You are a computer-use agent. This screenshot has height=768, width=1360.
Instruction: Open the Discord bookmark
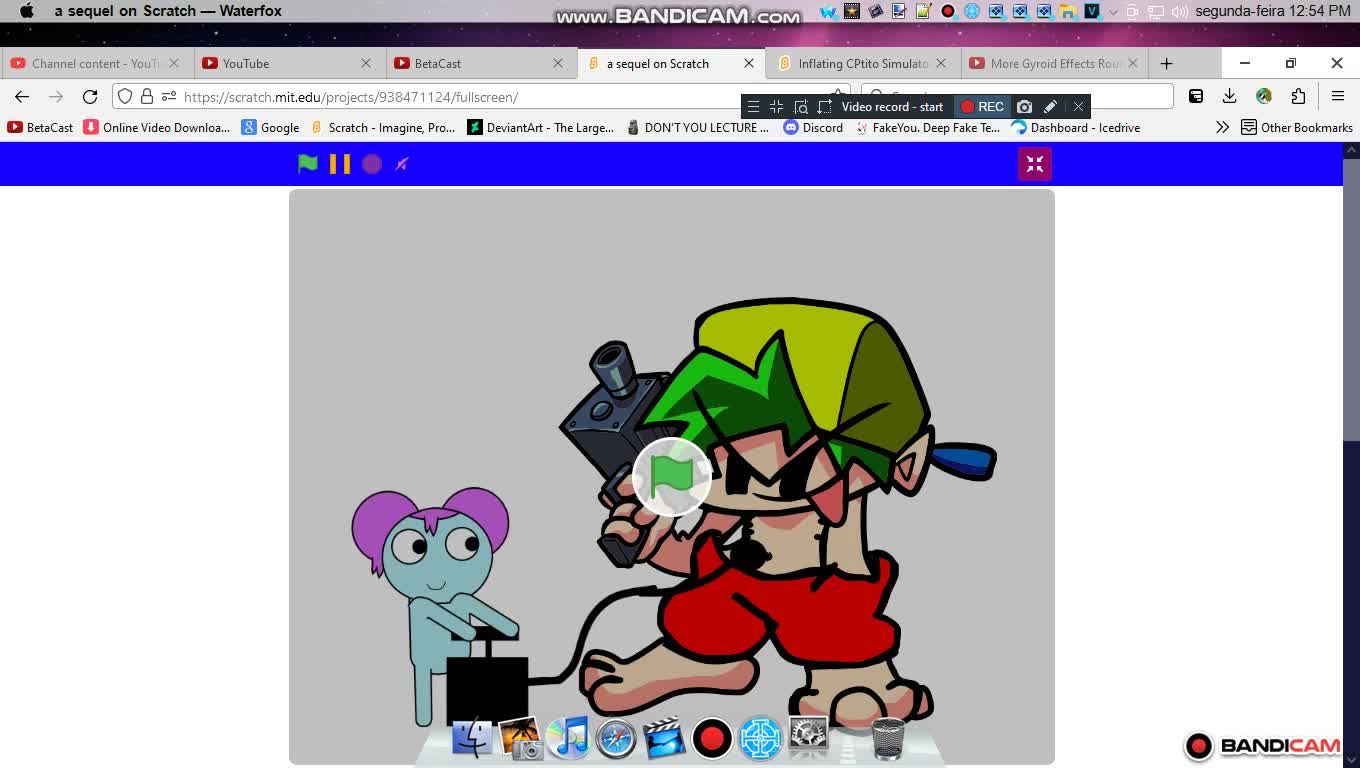click(813, 127)
